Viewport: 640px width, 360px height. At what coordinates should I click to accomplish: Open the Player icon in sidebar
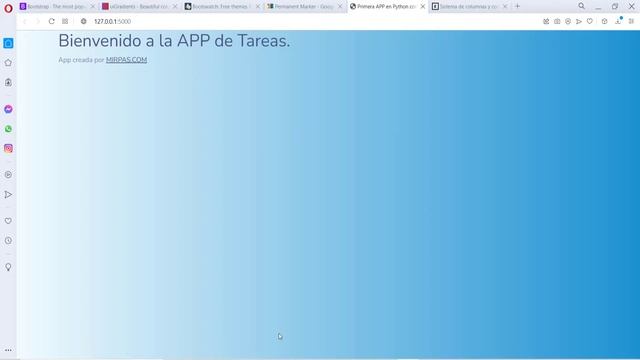[x=8, y=175]
